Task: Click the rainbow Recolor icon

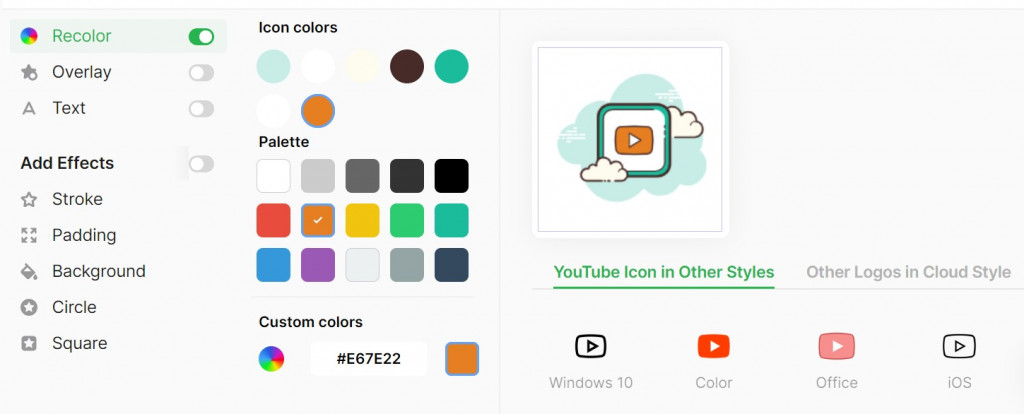Action: 29,36
